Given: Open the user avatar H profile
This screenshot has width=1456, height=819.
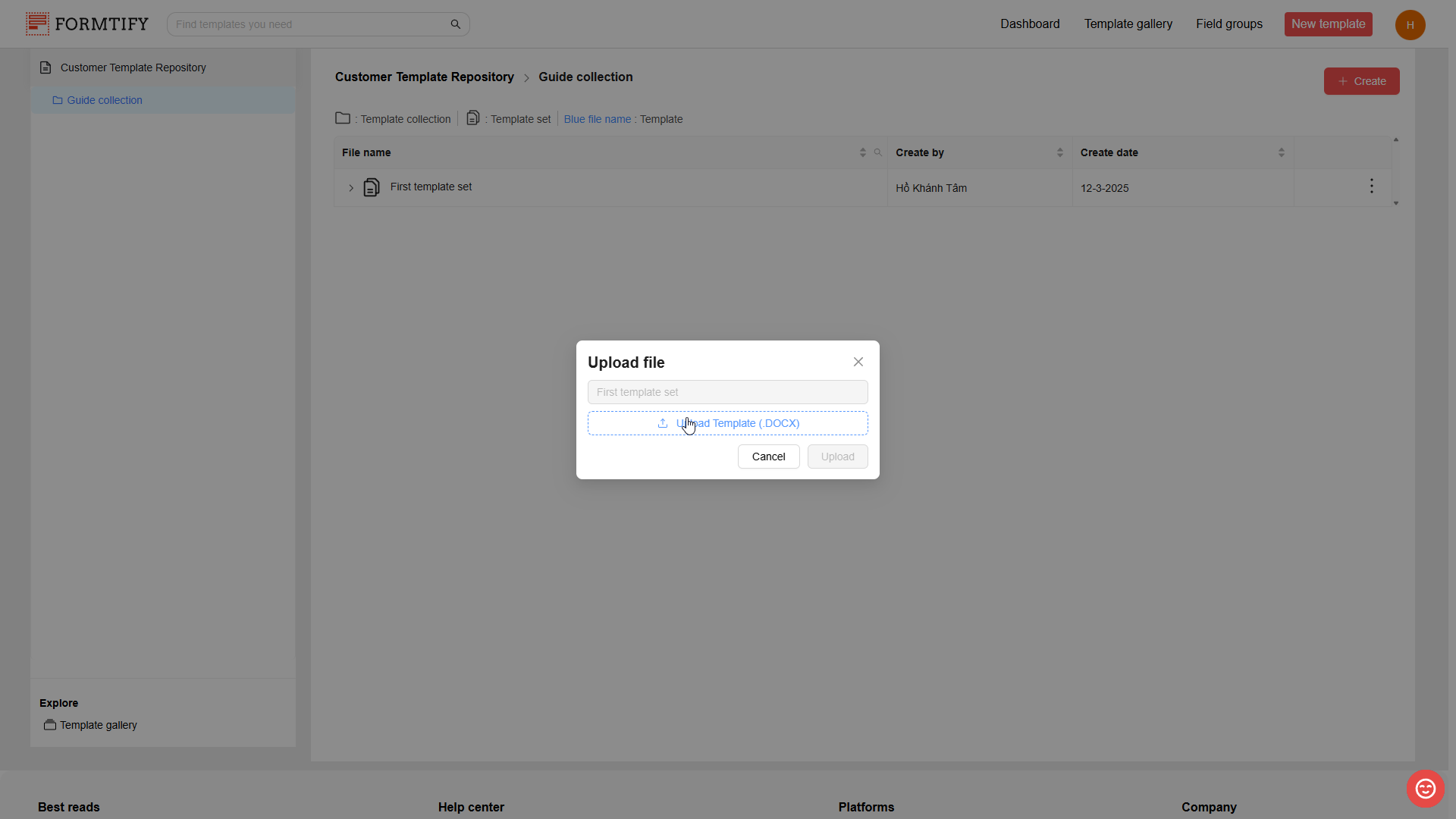Looking at the screenshot, I should pos(1410,25).
